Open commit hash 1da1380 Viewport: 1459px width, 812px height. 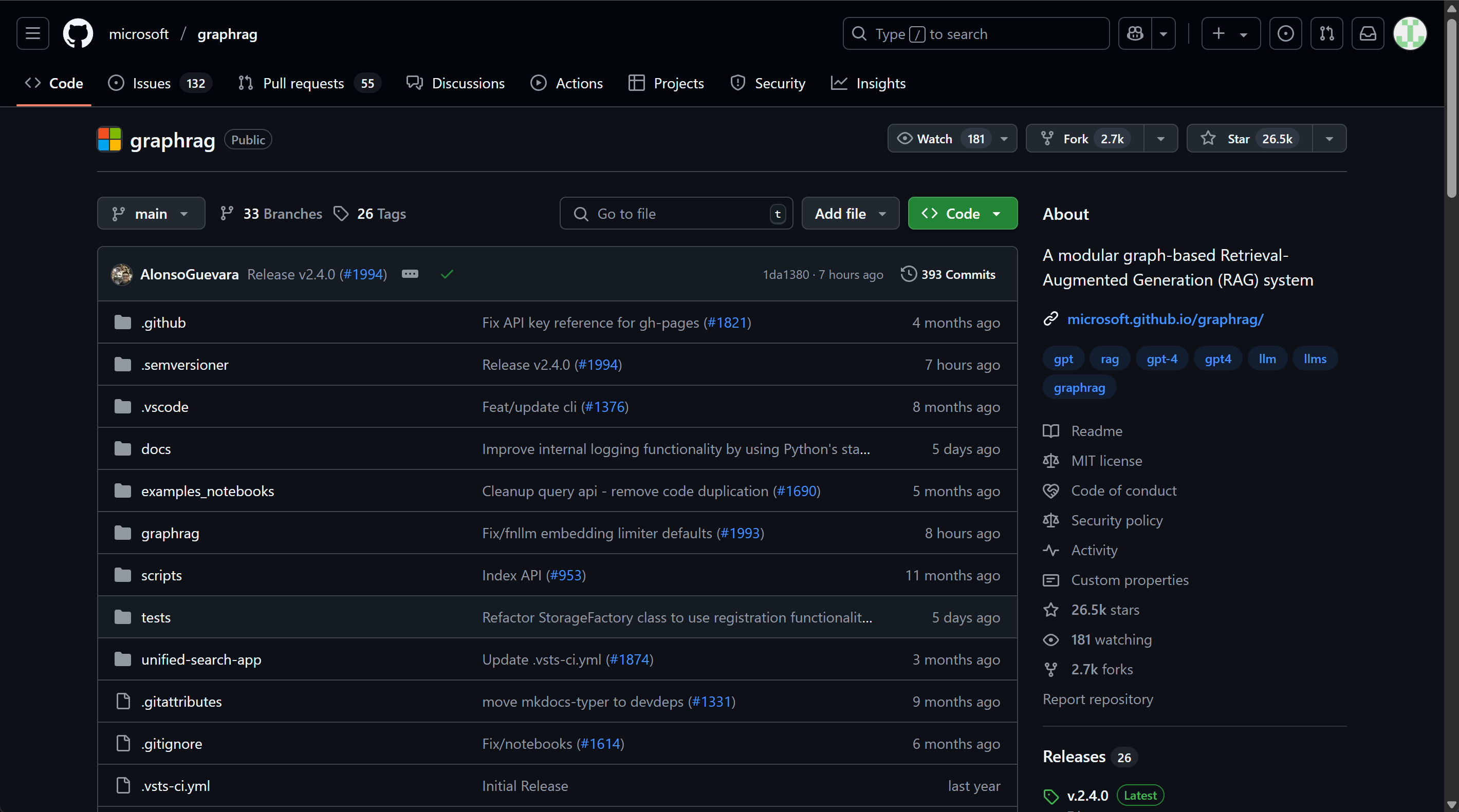pyautogui.click(x=786, y=274)
